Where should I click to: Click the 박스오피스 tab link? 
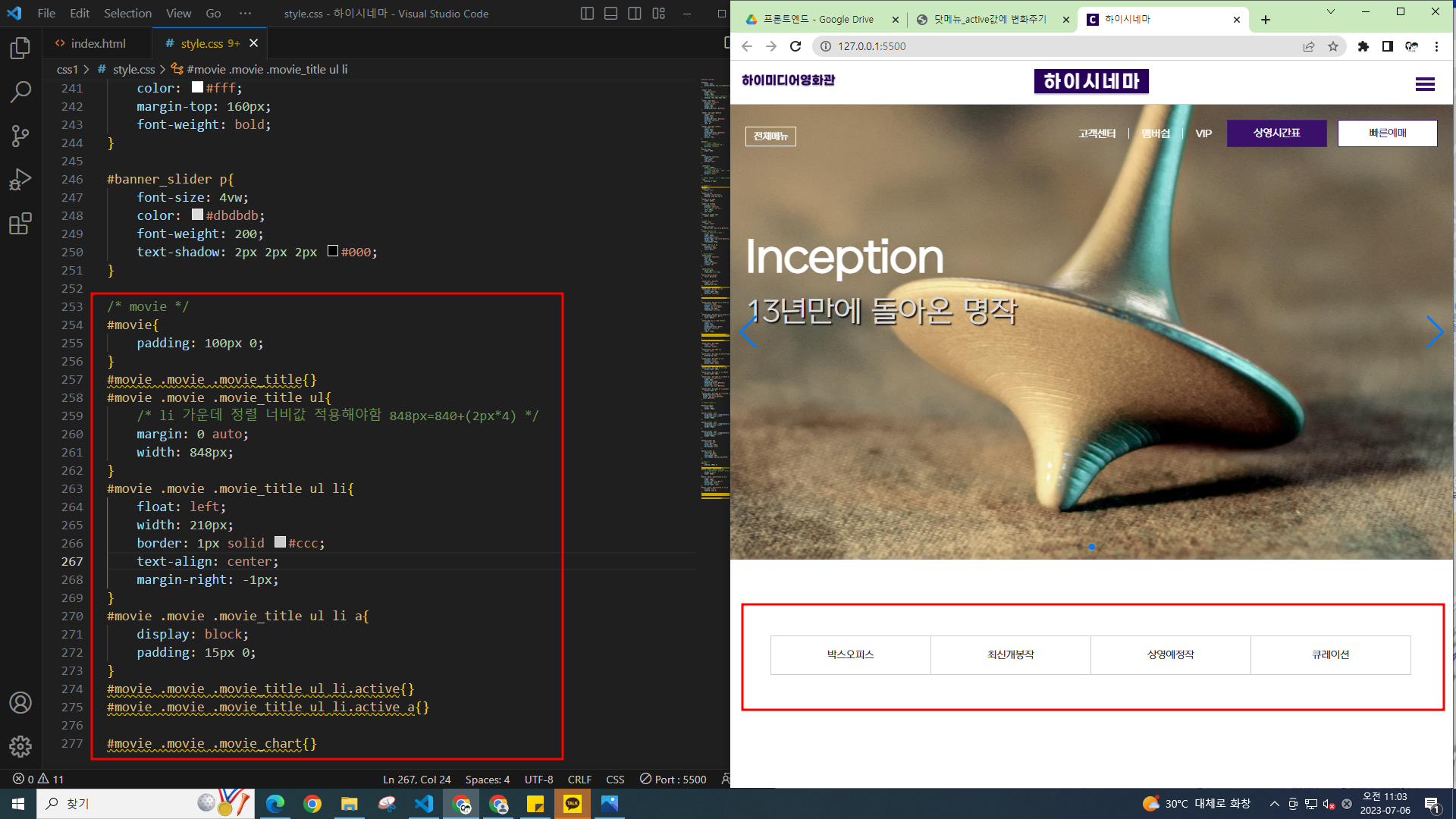click(x=850, y=654)
